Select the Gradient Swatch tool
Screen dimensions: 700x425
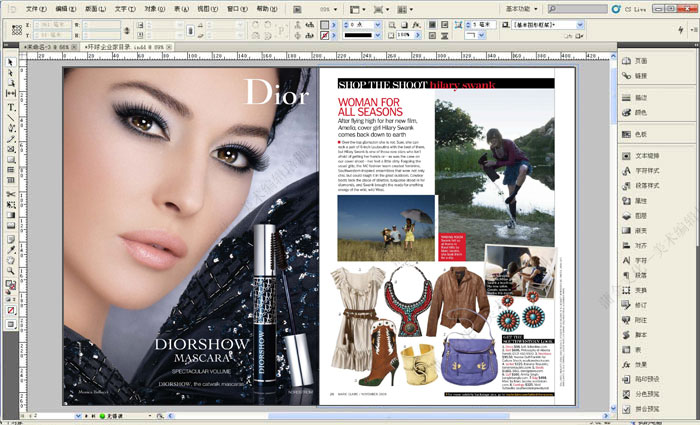(x=11, y=215)
